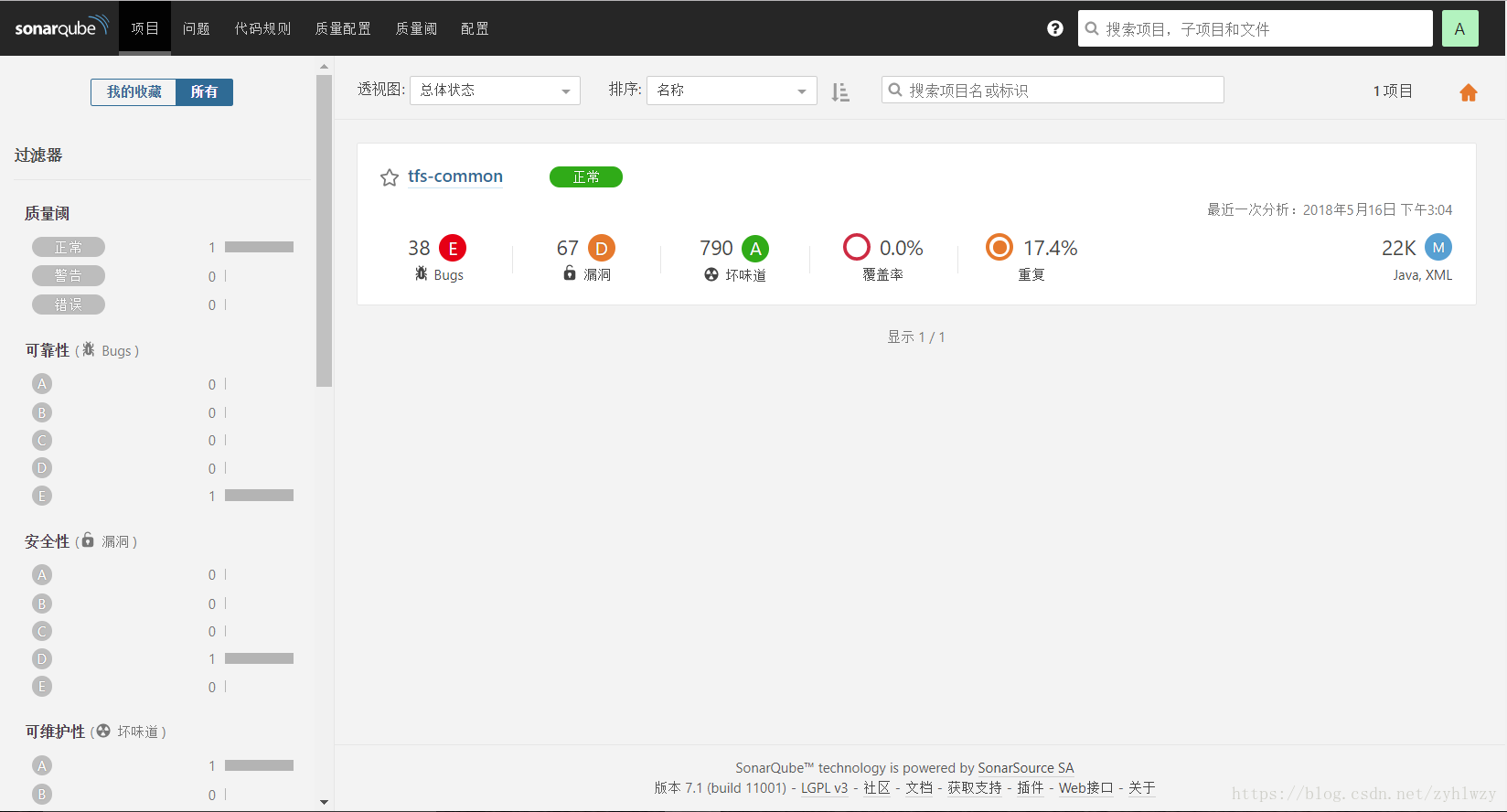The width and height of the screenshot is (1507, 812).
Task: Open the 质量阈 navigation tab
Action: (x=416, y=28)
